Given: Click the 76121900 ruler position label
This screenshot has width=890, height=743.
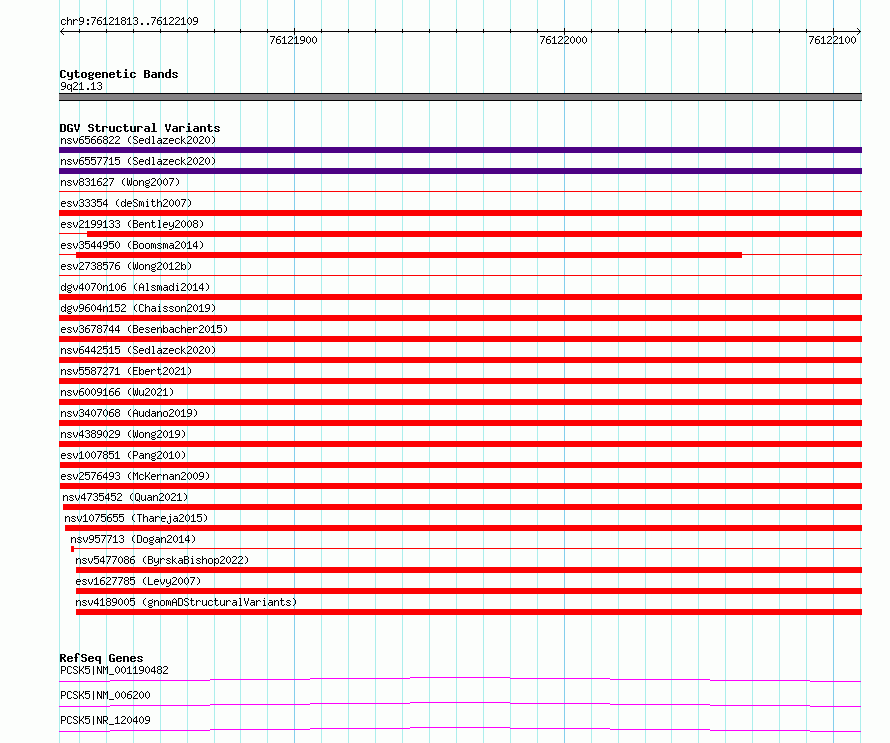Looking at the screenshot, I should click(293, 40).
